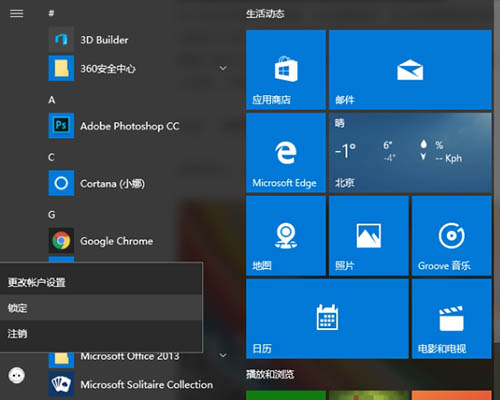This screenshot has width=500, height=400.
Task: Jump via the A letter header
Action: [51, 100]
